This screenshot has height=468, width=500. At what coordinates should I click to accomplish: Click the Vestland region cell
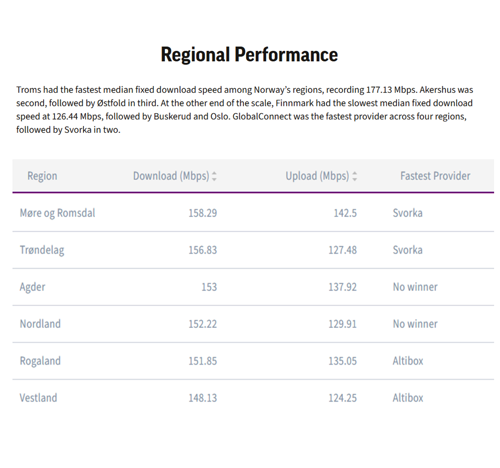(38, 398)
